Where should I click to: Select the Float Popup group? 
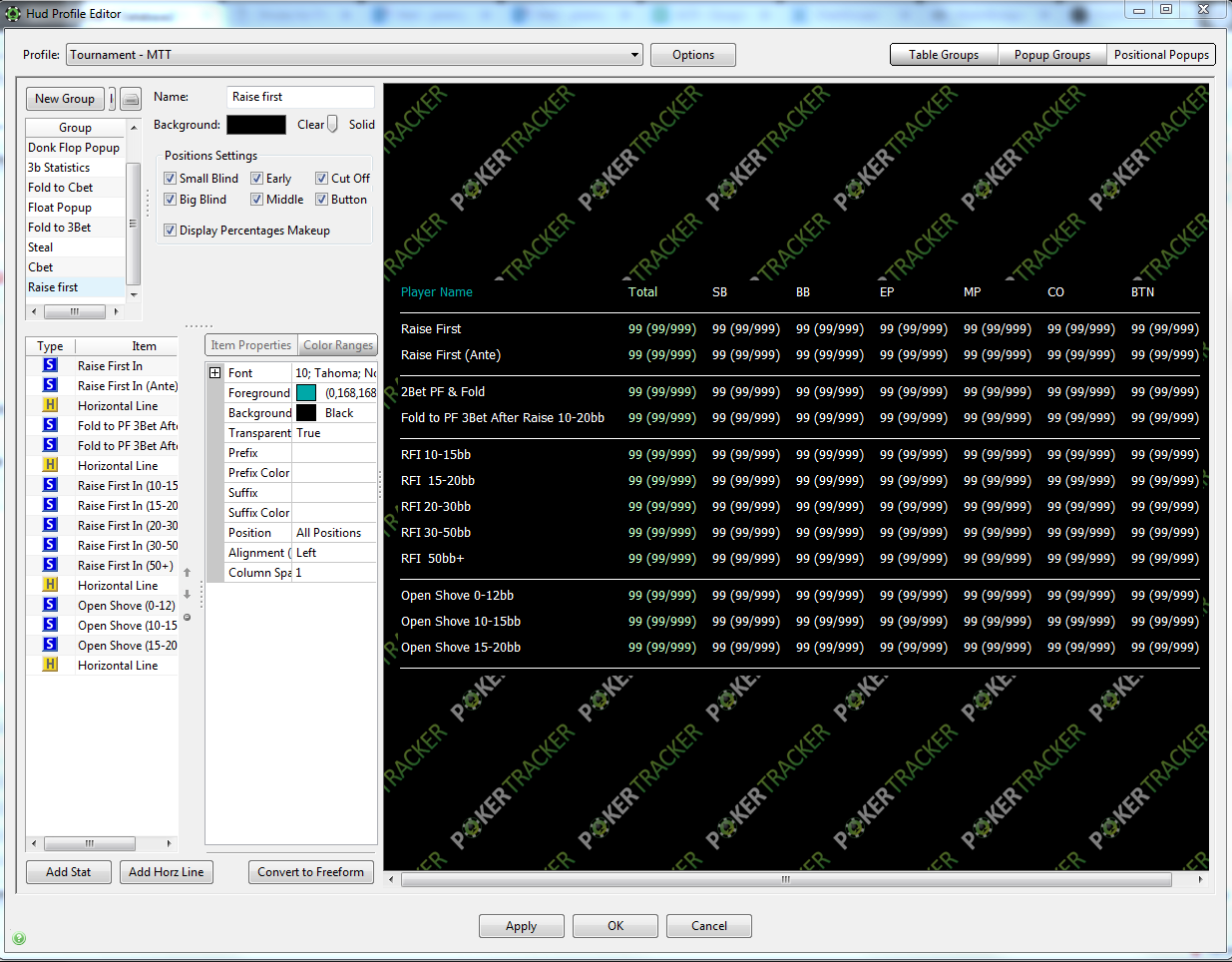(x=75, y=208)
